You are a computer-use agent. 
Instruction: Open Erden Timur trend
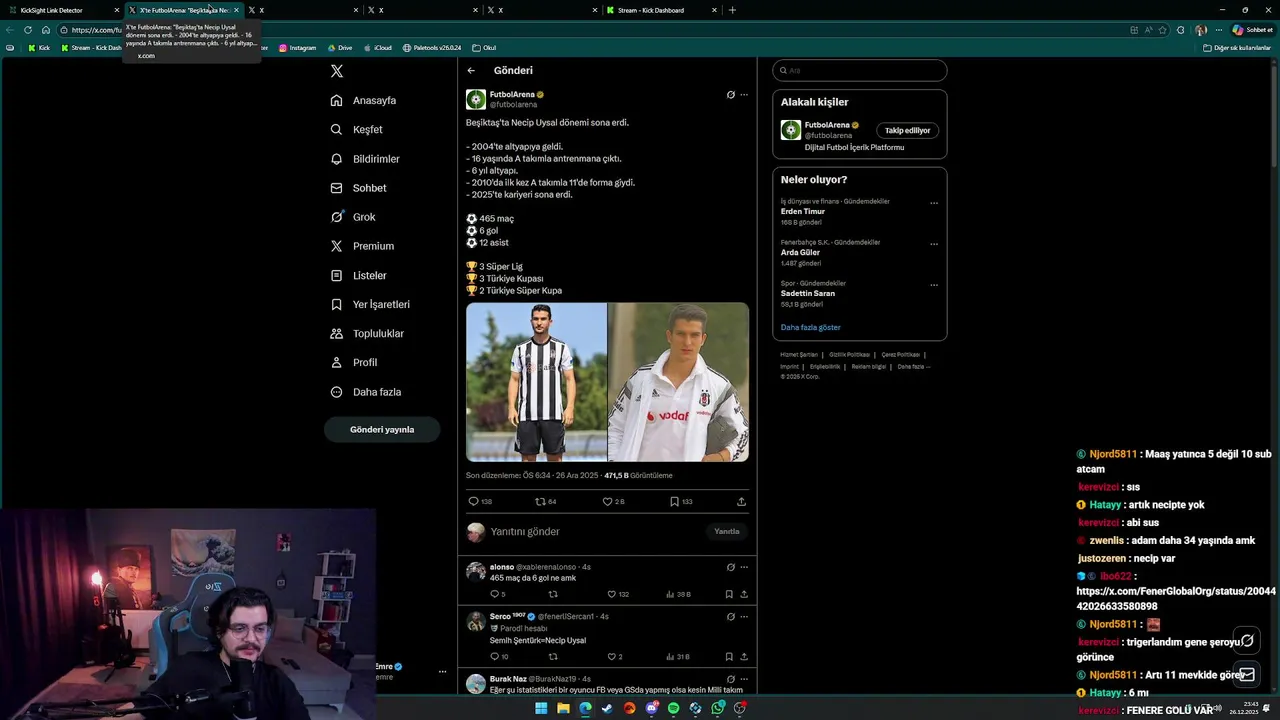pyautogui.click(x=803, y=212)
